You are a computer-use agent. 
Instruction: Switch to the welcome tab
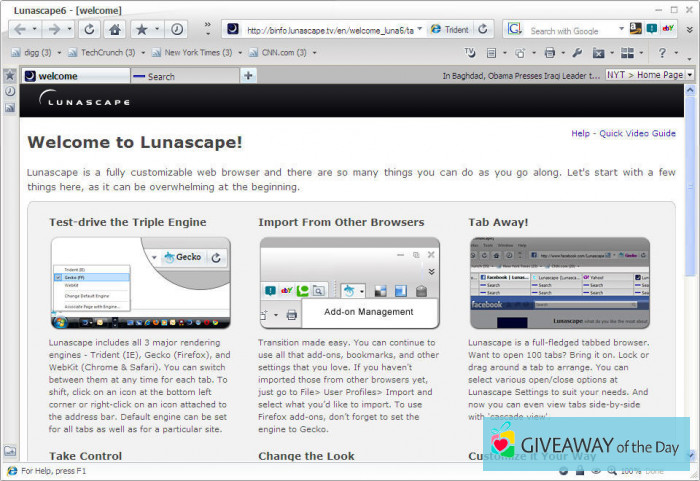click(x=76, y=76)
